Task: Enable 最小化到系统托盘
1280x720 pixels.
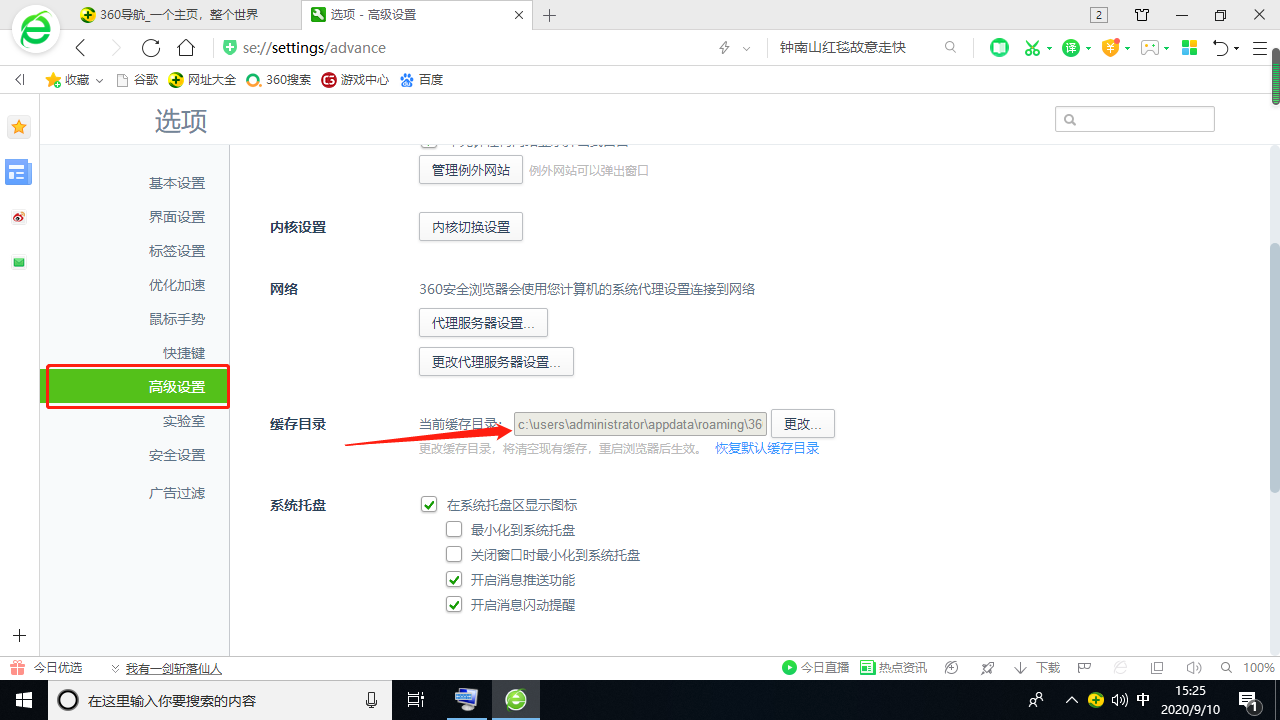Action: pos(454,529)
